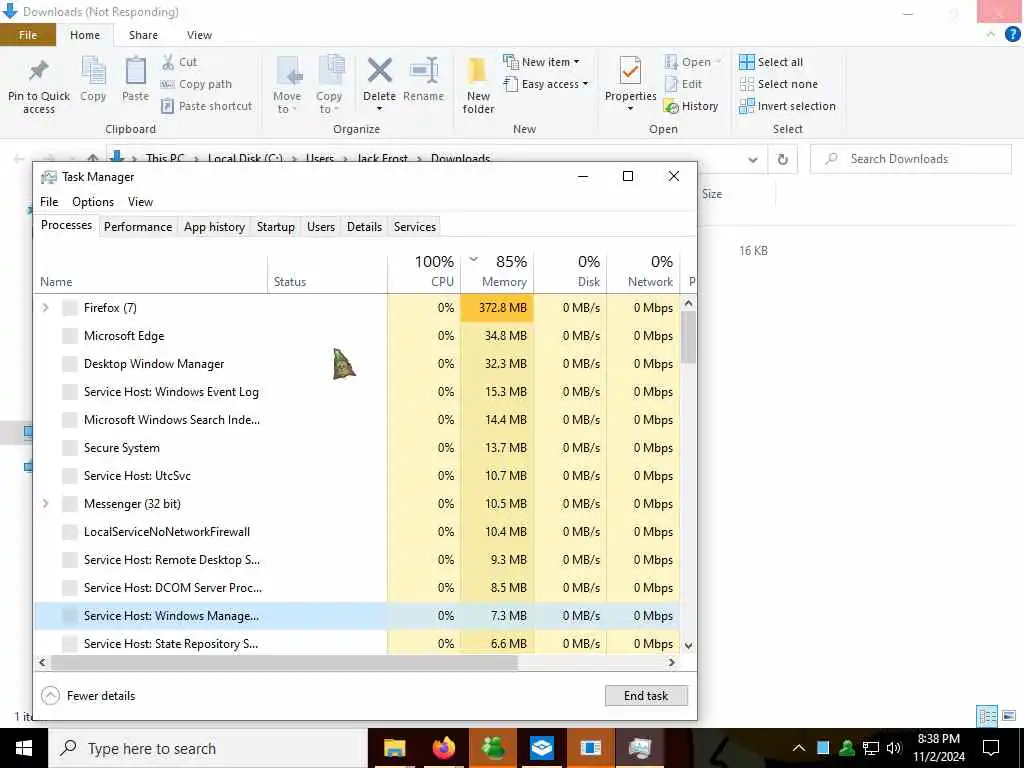The width and height of the screenshot is (1024, 768).
Task: Open the Open dropdown in ribbon
Action: pyautogui.click(x=693, y=62)
